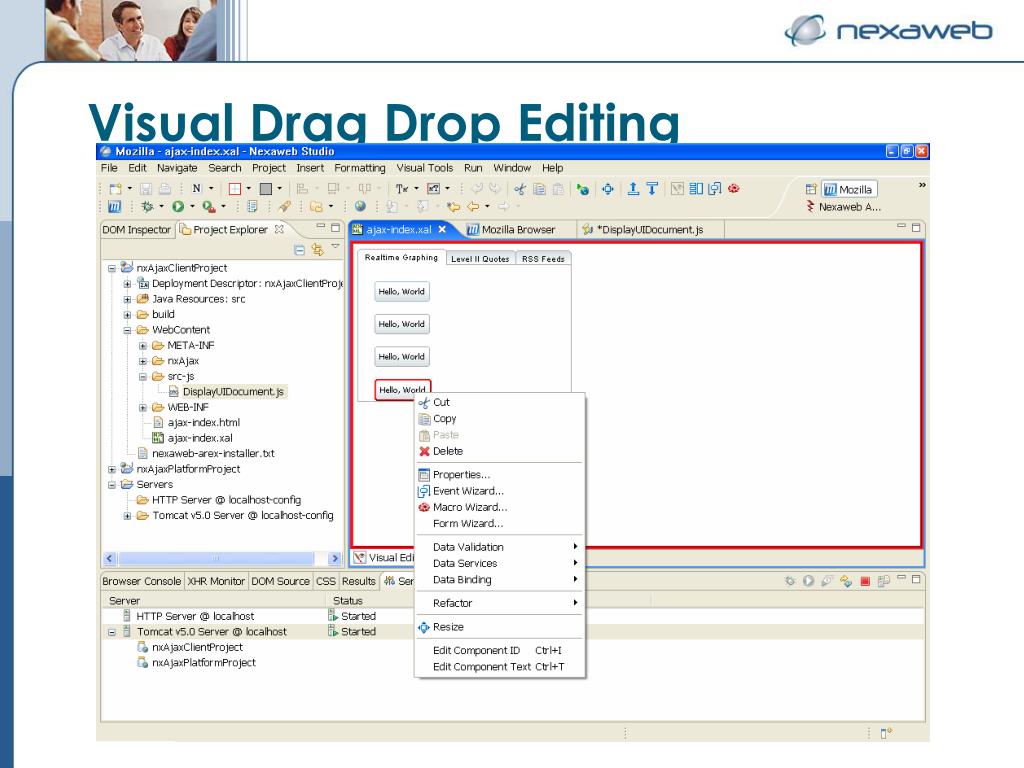
Task: Click the Event Wizard icon in the toolbar
Action: click(715, 189)
